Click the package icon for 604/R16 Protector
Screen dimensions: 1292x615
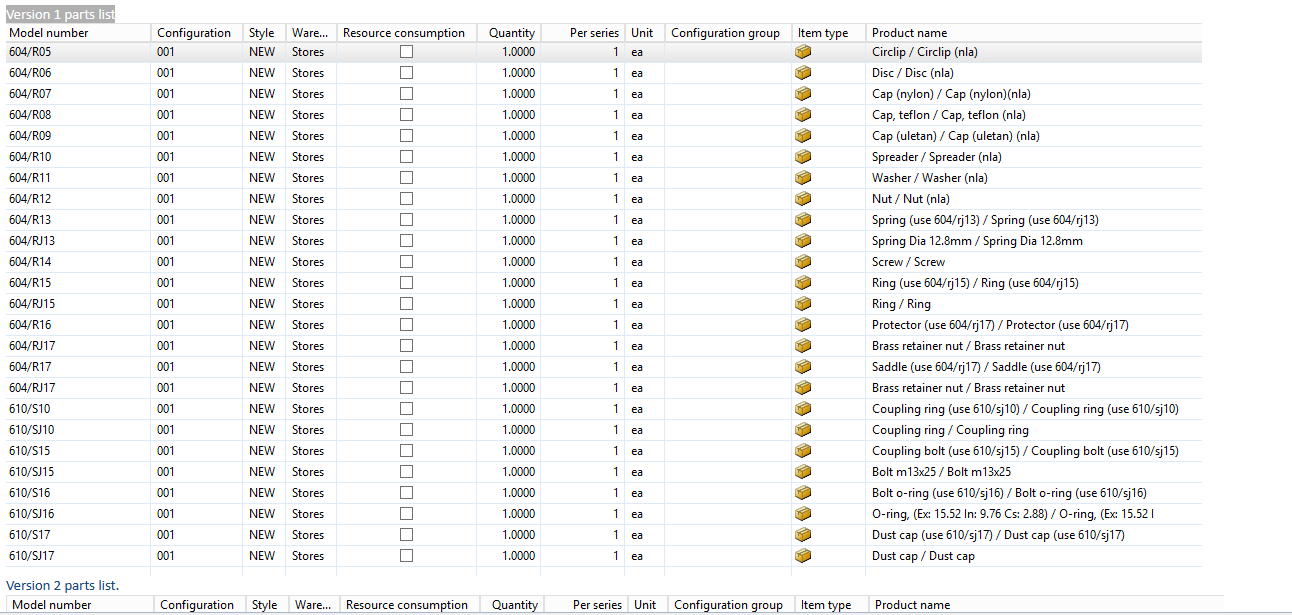(803, 324)
